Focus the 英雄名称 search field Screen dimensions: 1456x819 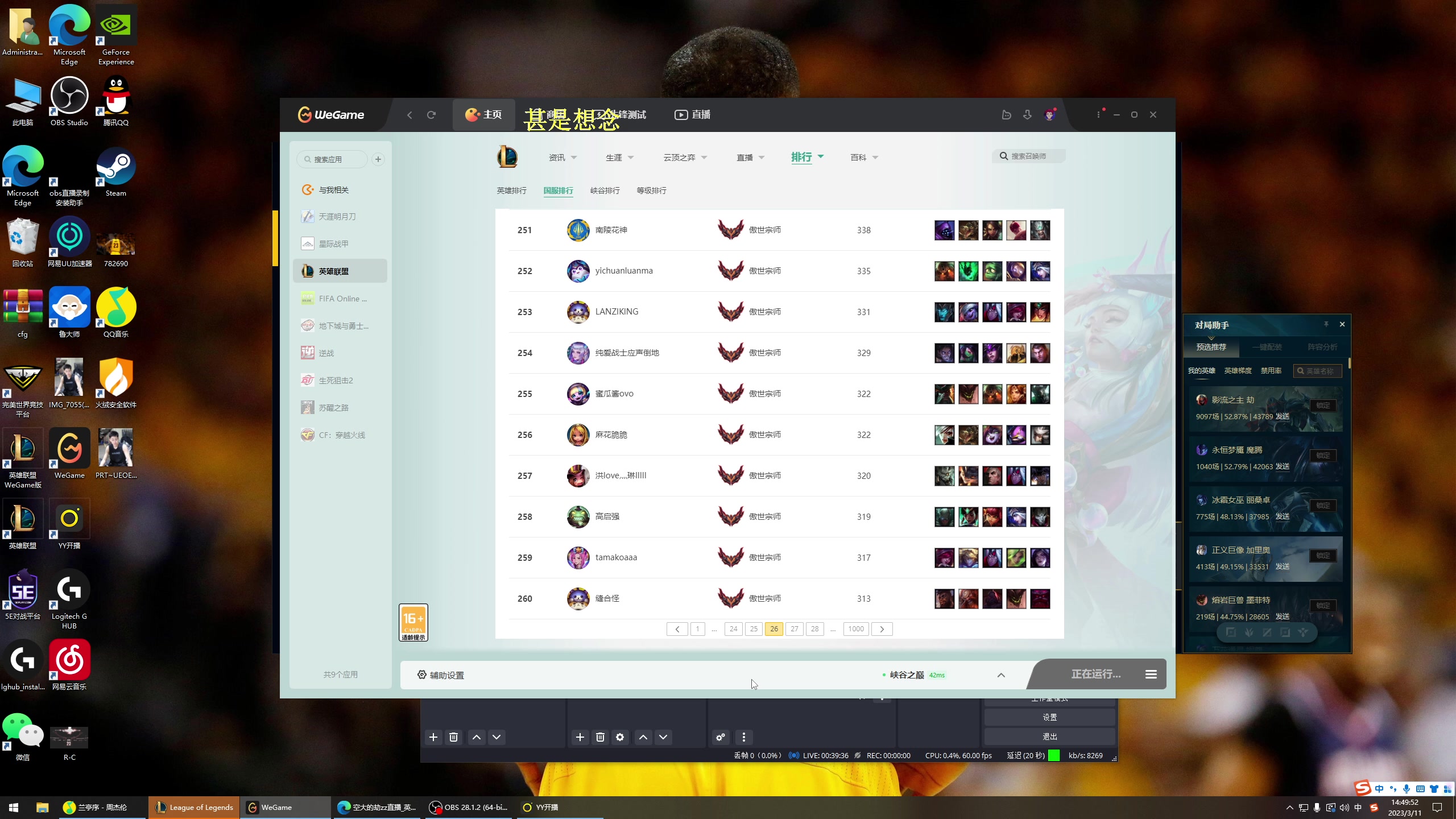pyautogui.click(x=1317, y=371)
